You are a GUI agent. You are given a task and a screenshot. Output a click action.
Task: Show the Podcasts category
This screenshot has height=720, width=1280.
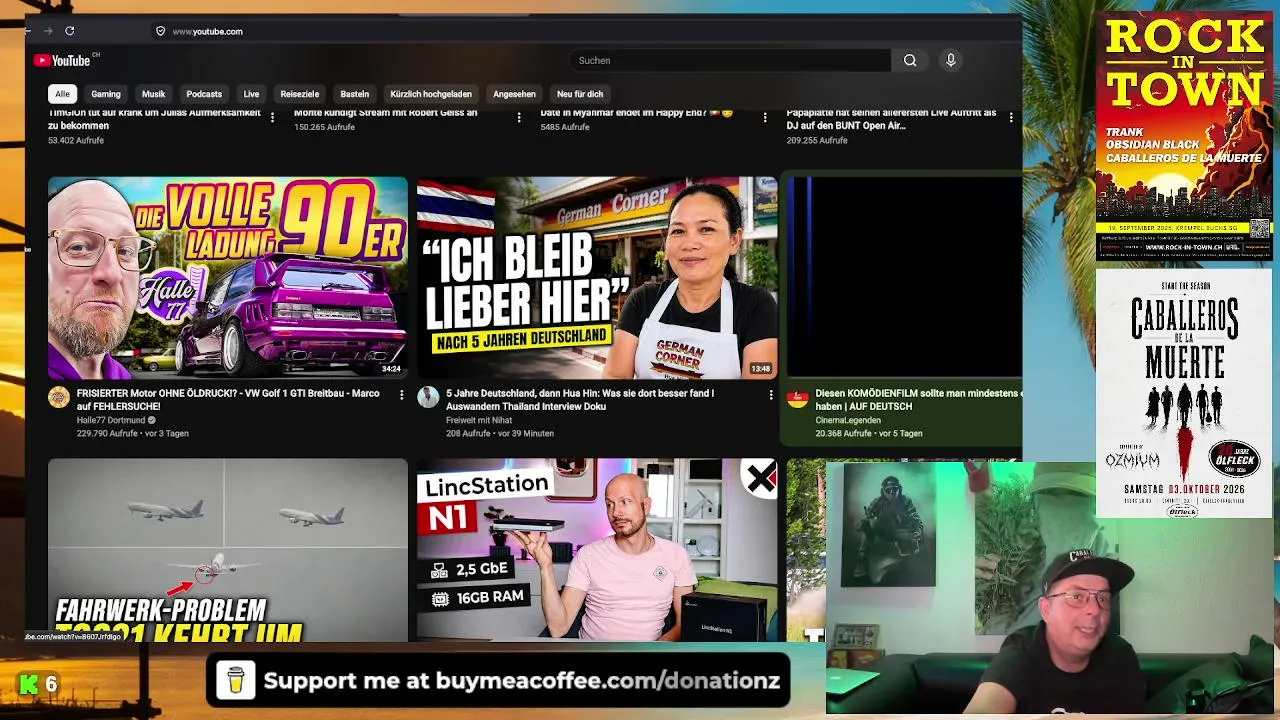(x=204, y=94)
